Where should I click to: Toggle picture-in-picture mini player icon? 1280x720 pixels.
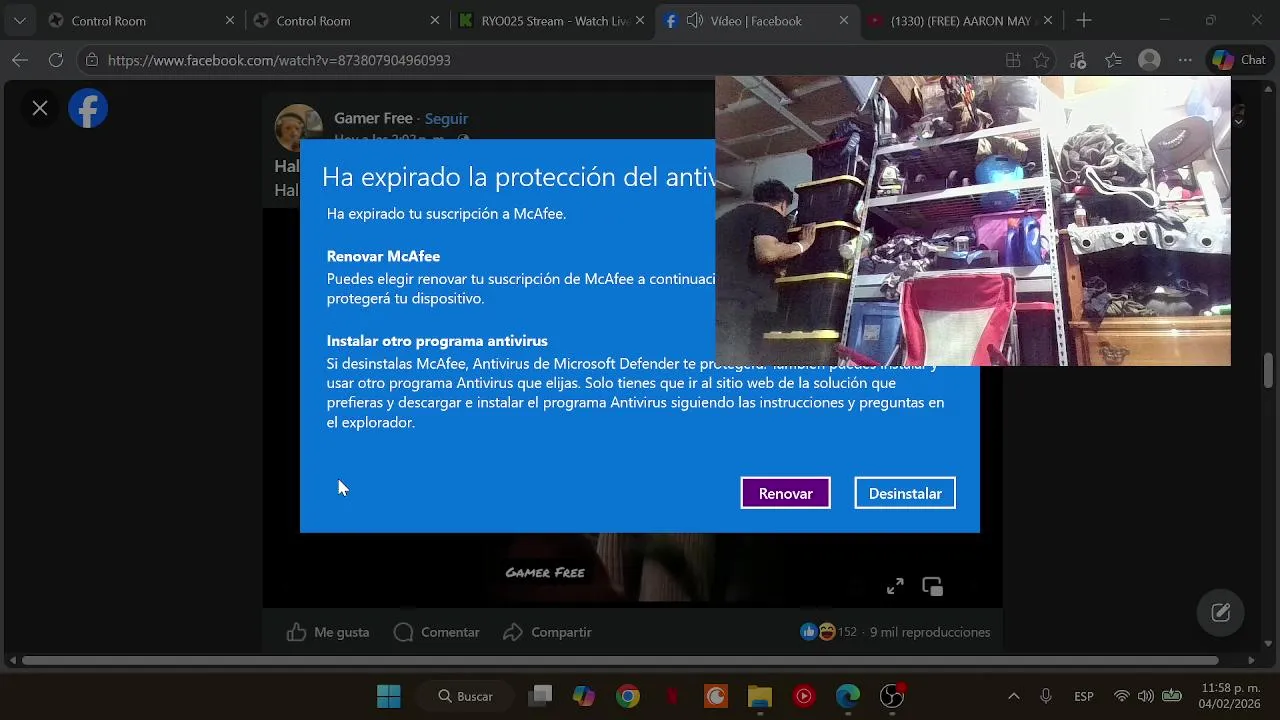tap(932, 587)
